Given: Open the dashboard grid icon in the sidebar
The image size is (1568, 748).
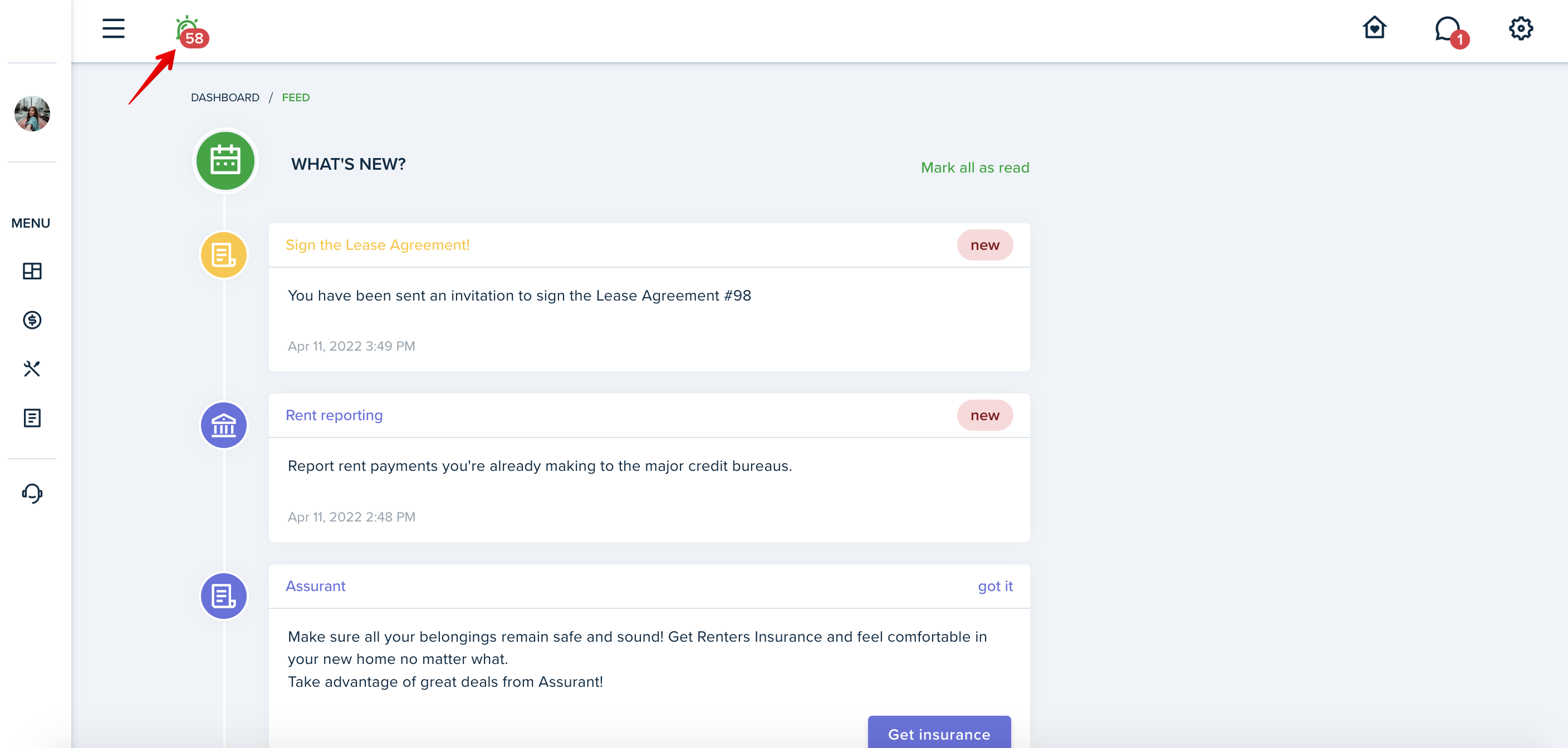Looking at the screenshot, I should point(32,271).
